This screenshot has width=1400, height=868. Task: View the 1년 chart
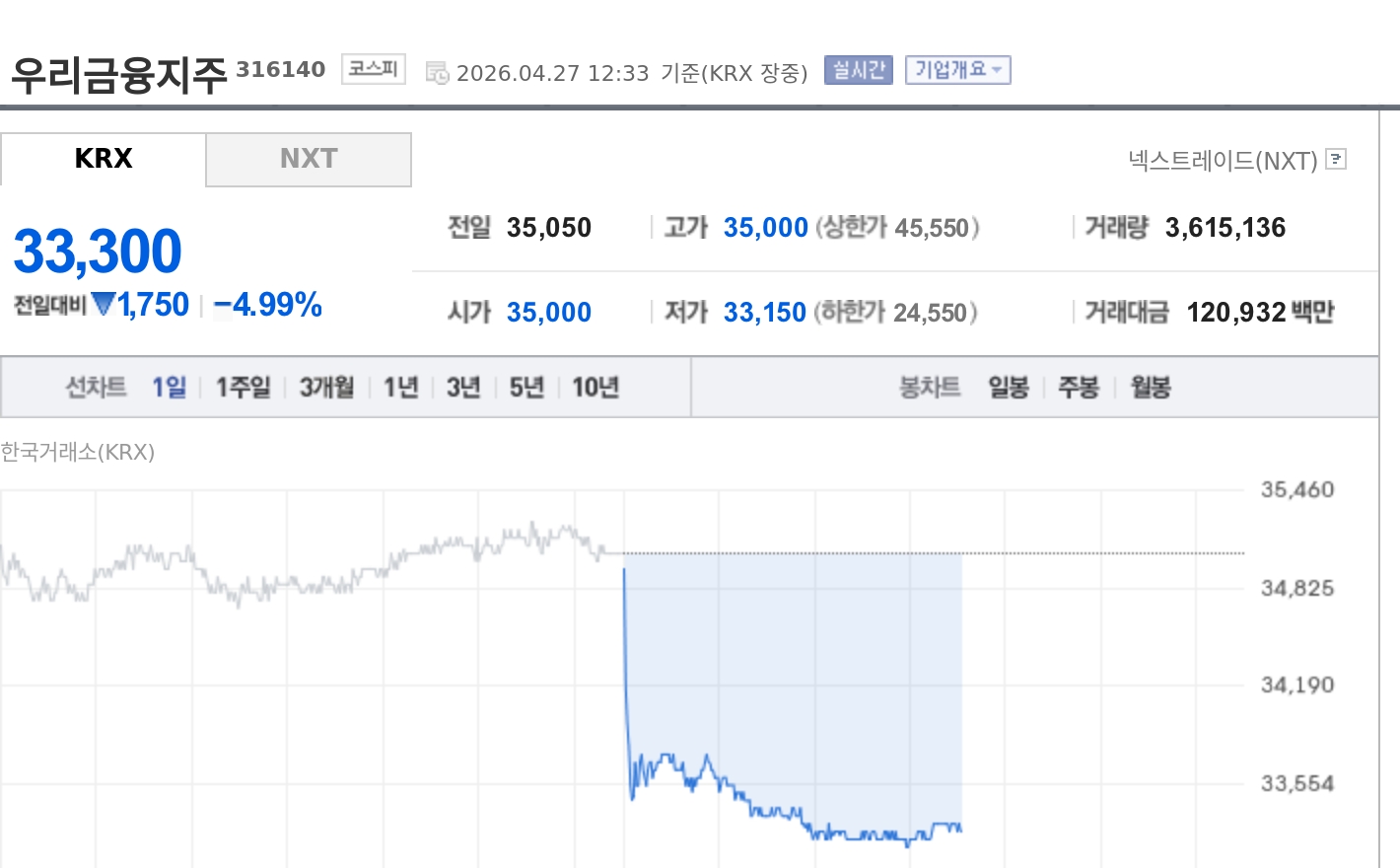399,387
